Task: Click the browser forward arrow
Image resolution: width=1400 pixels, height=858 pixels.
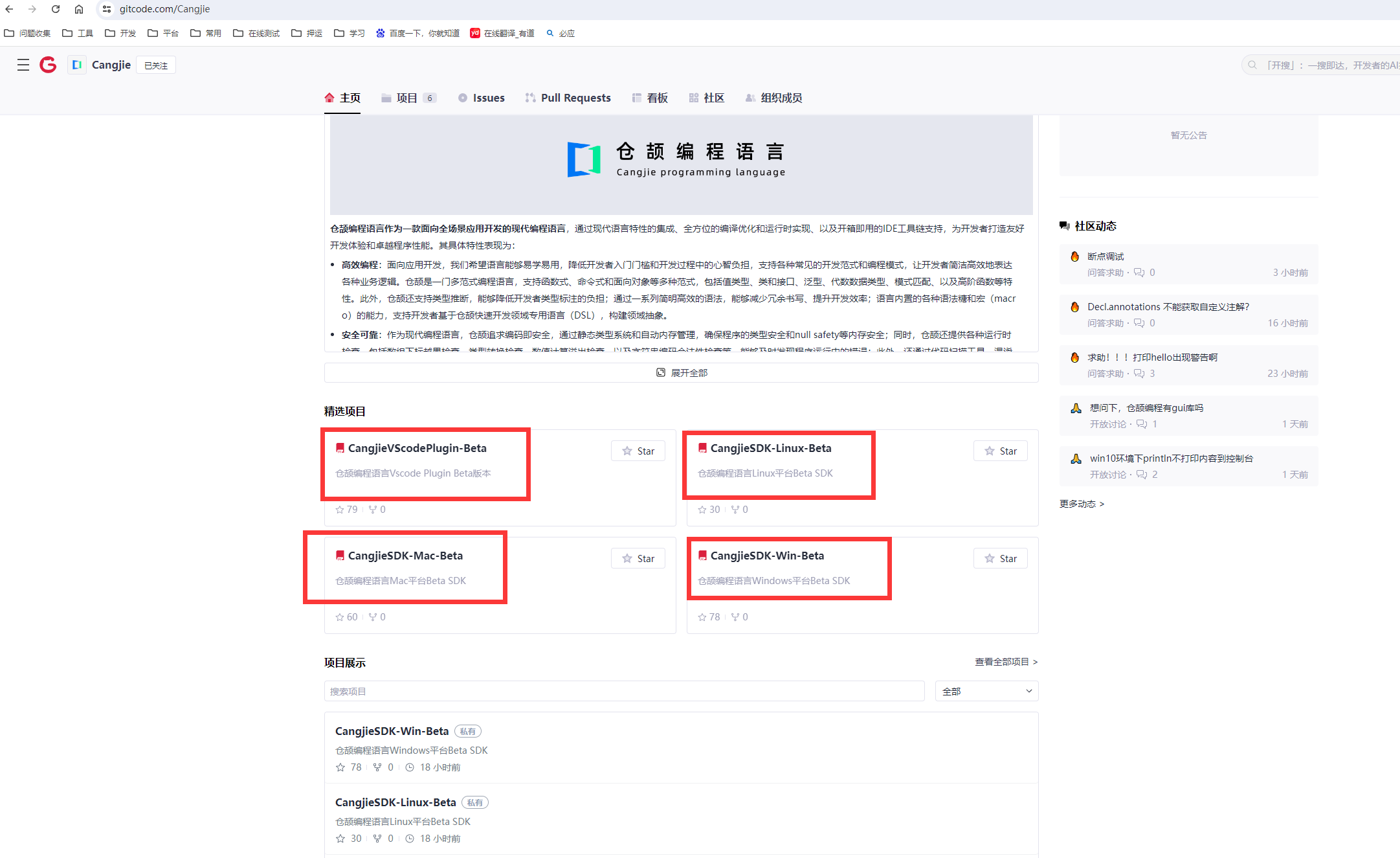Action: click(32, 9)
